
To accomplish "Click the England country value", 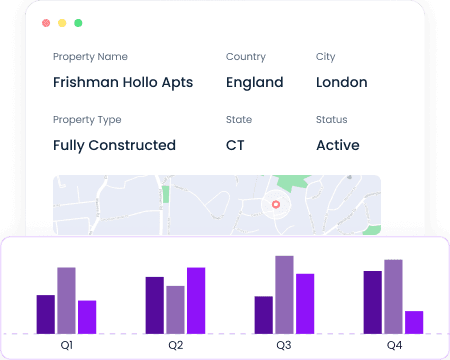I will [255, 82].
